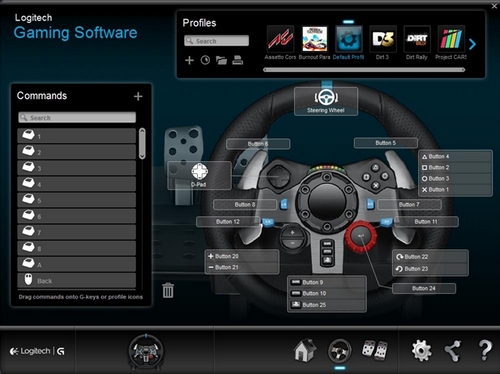
Task: Open the settings gear in bottom bar
Action: [x=422, y=351]
